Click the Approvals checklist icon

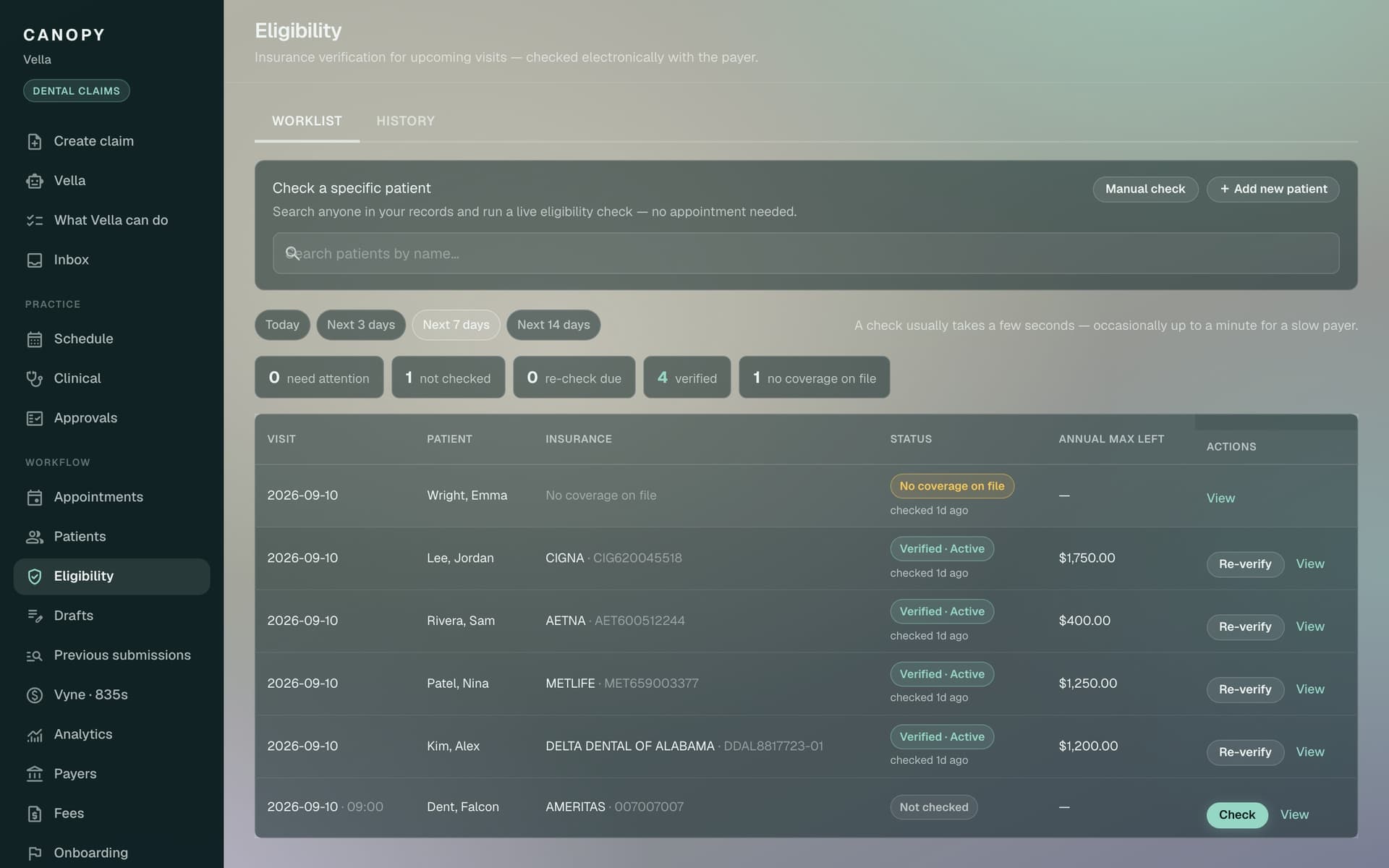tap(35, 418)
